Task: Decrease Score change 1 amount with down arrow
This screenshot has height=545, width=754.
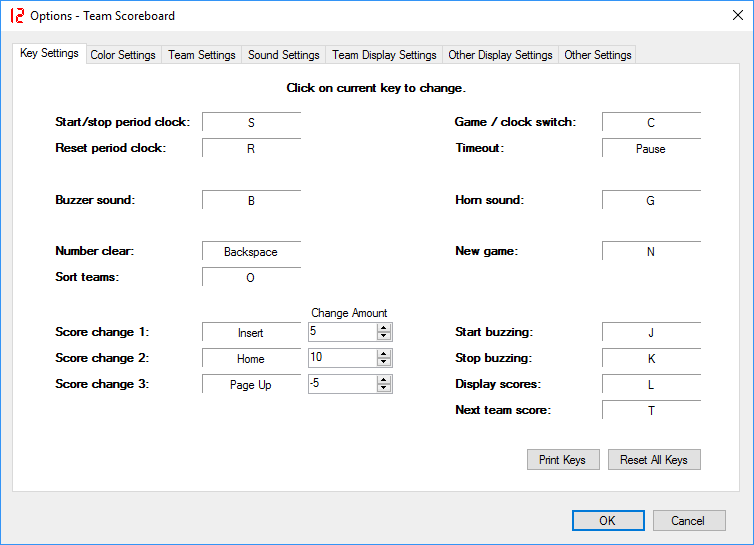Action: 384,336
